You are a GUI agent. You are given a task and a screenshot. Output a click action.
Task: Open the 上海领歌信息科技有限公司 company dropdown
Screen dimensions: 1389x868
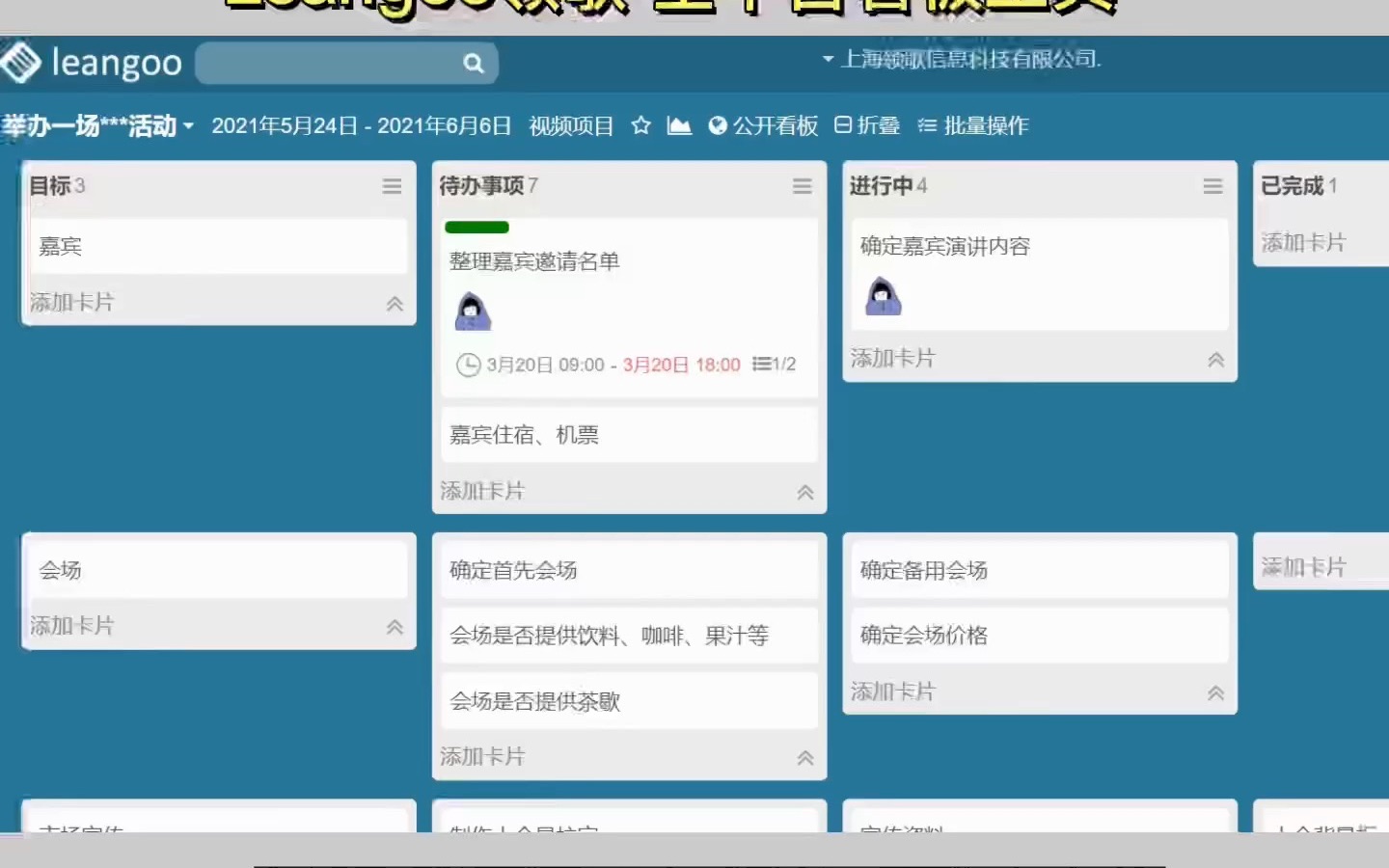click(962, 60)
